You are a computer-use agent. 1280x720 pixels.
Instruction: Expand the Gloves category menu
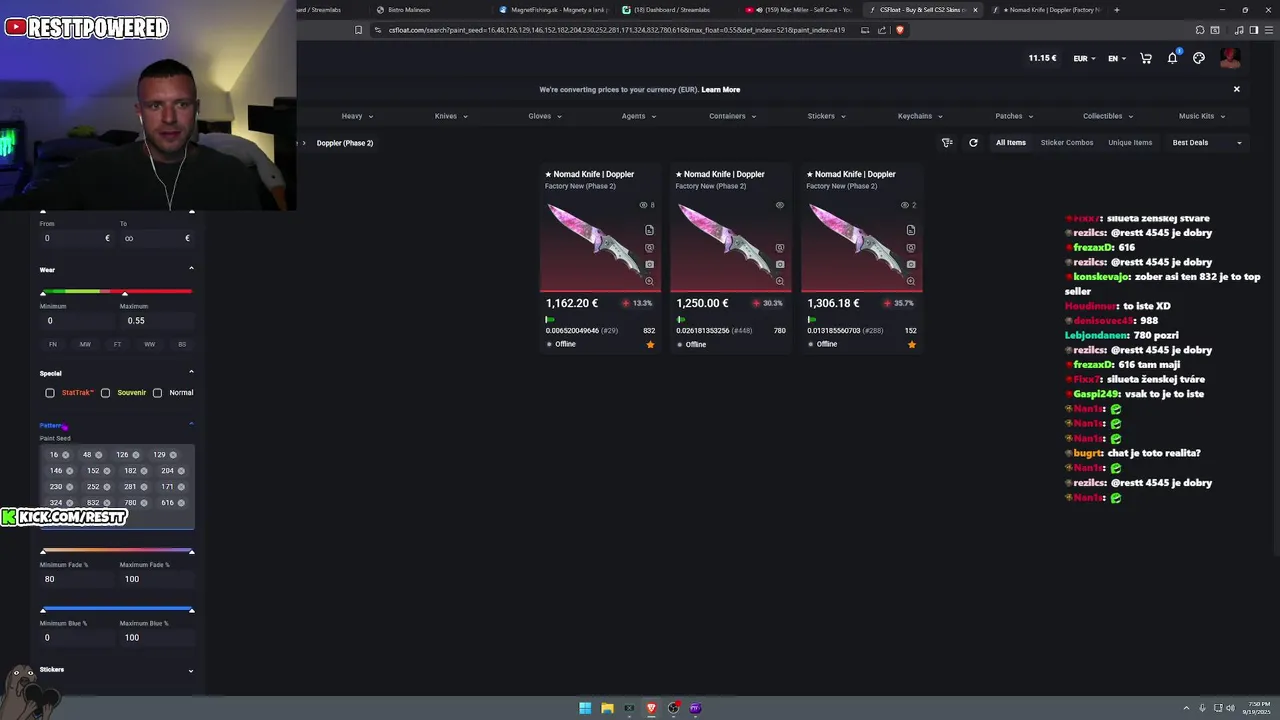545,116
